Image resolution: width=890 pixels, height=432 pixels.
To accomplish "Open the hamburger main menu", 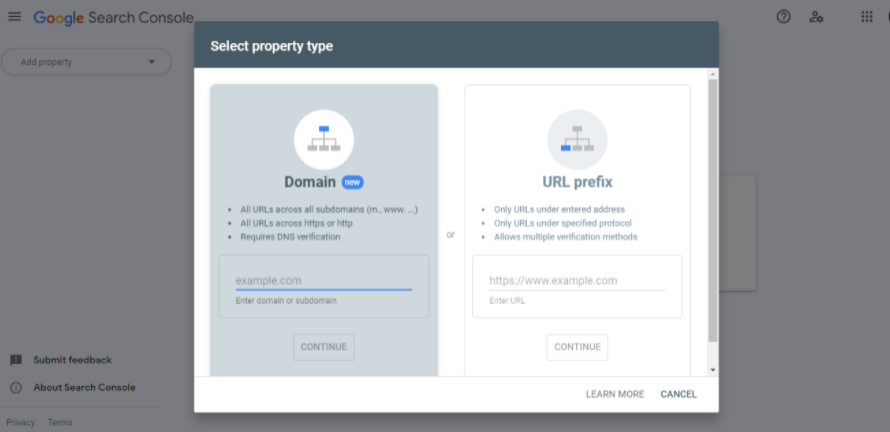I will [15, 16].
